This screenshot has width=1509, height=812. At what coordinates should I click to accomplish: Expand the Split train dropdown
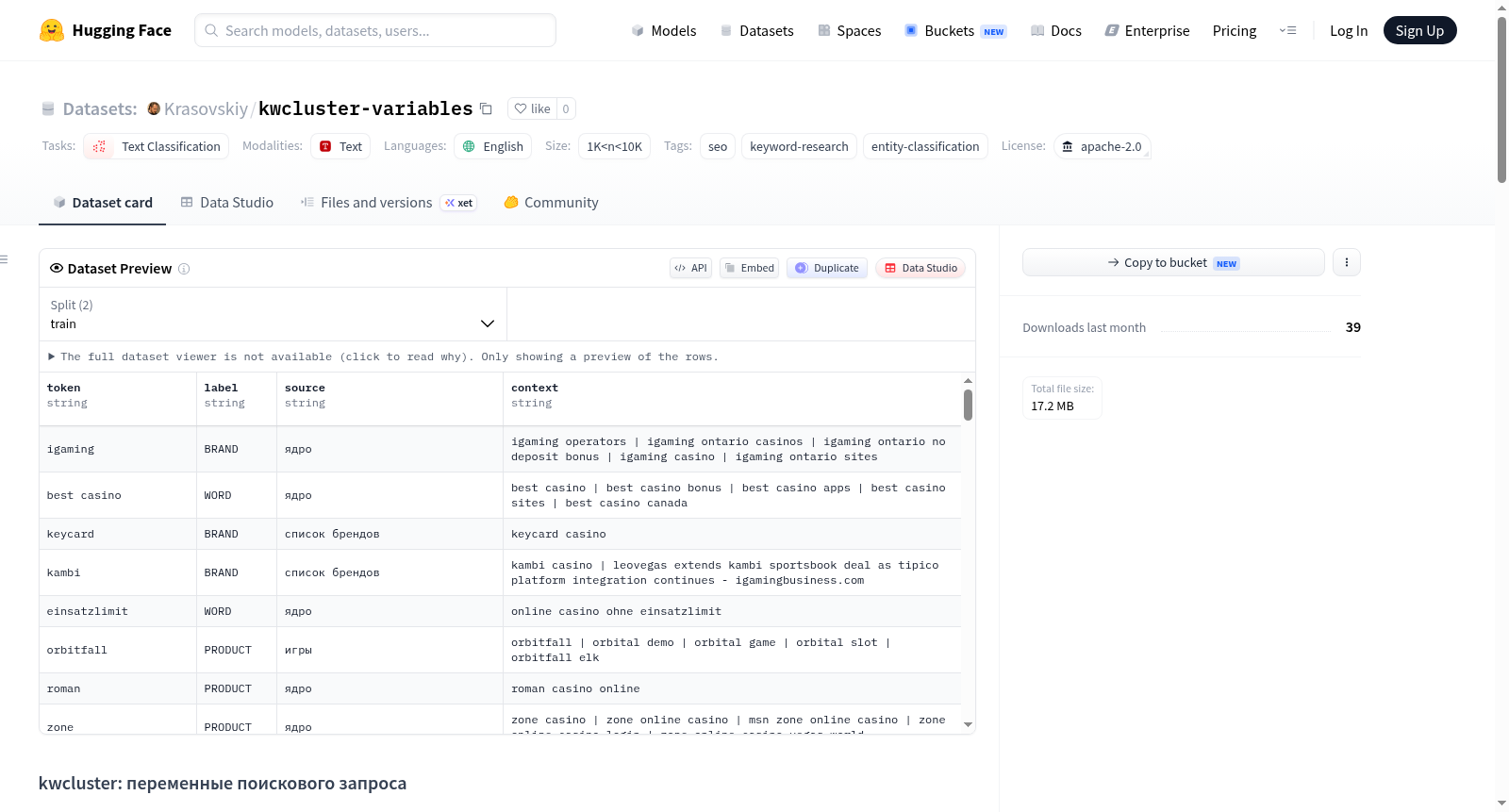273,314
